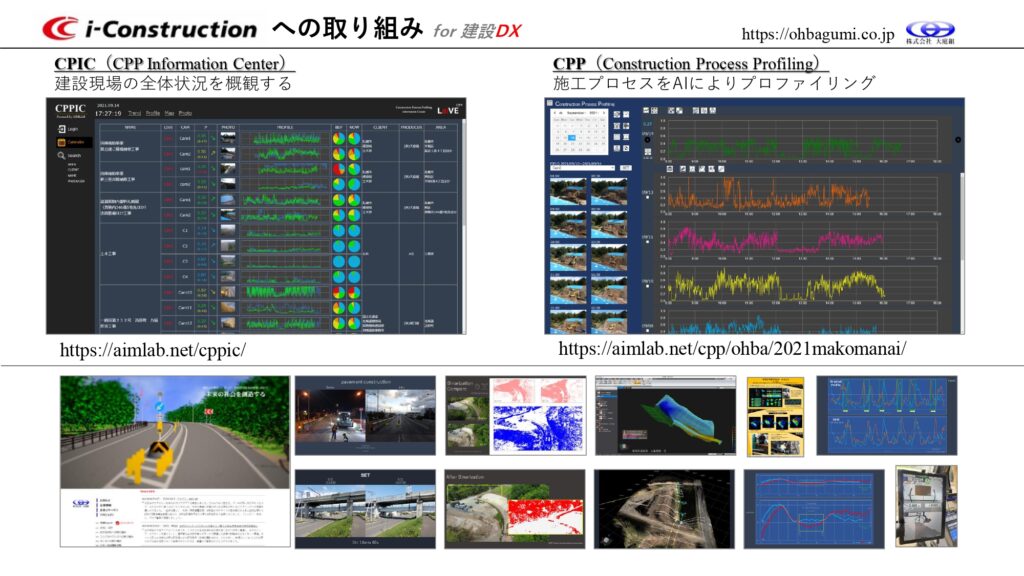Click the i-Construction logo
This screenshot has width=1024, height=576.
pyautogui.click(x=150, y=29)
